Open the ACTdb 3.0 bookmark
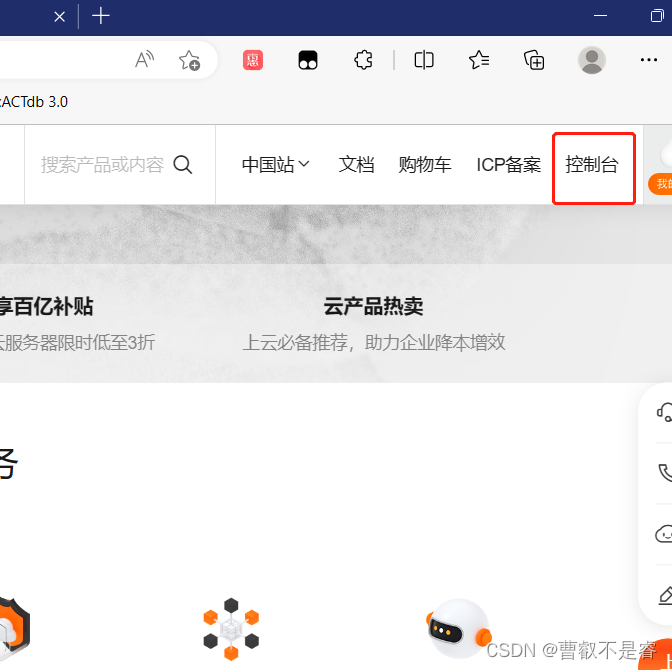This screenshot has height=670, width=672. point(34,102)
